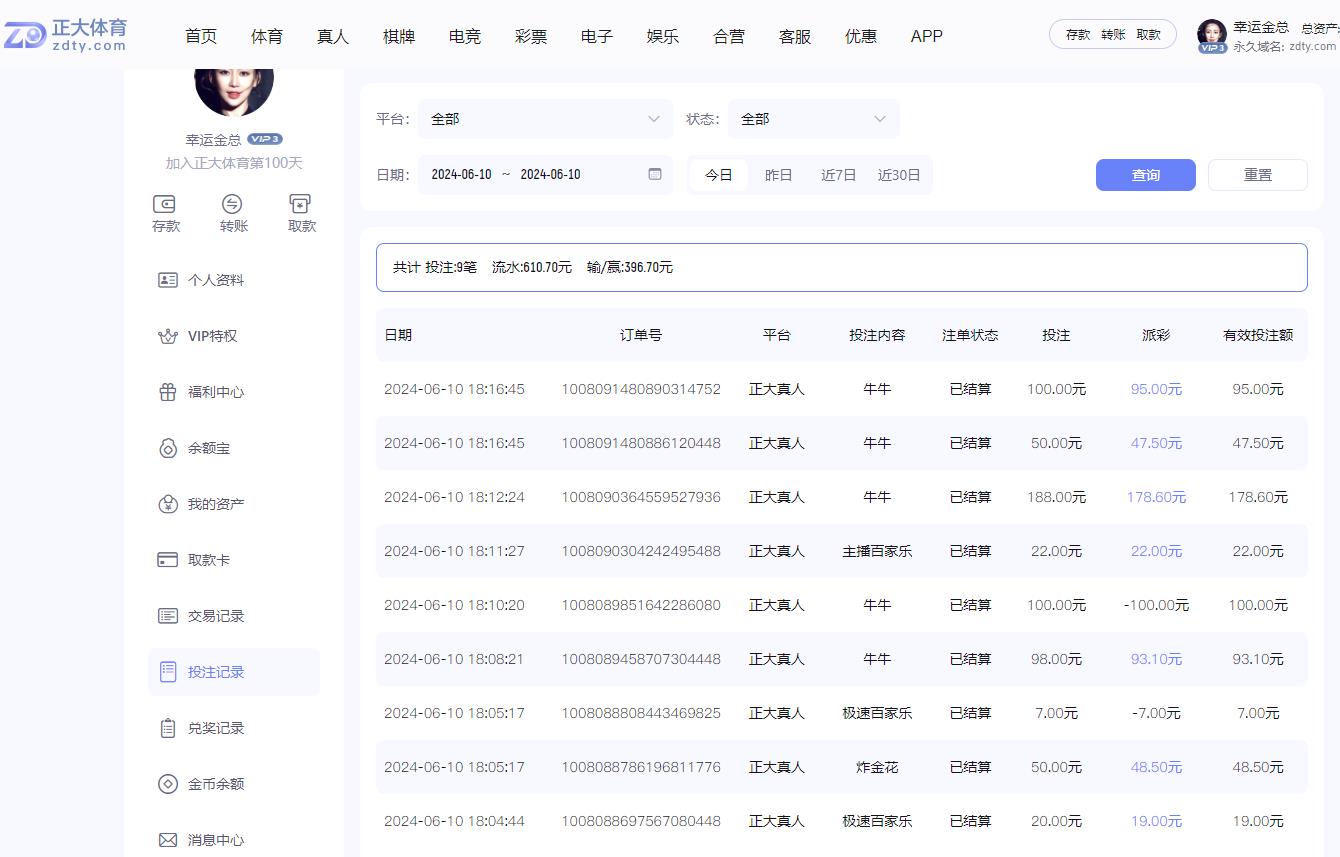This screenshot has height=857, width=1340.
Task: Click the 重置 reset button
Action: click(1257, 174)
